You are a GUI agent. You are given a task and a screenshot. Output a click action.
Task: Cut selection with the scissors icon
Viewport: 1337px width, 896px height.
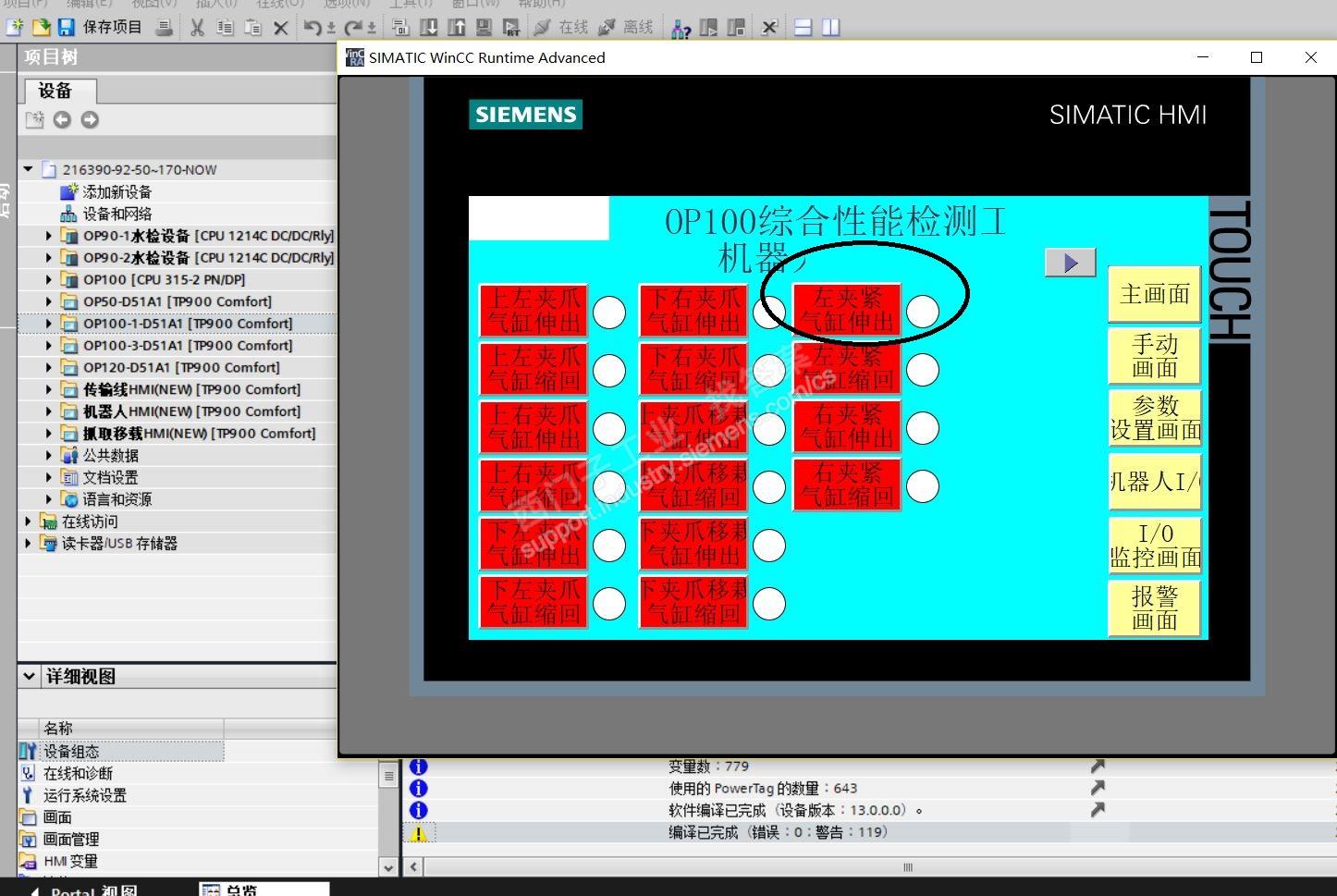197,28
